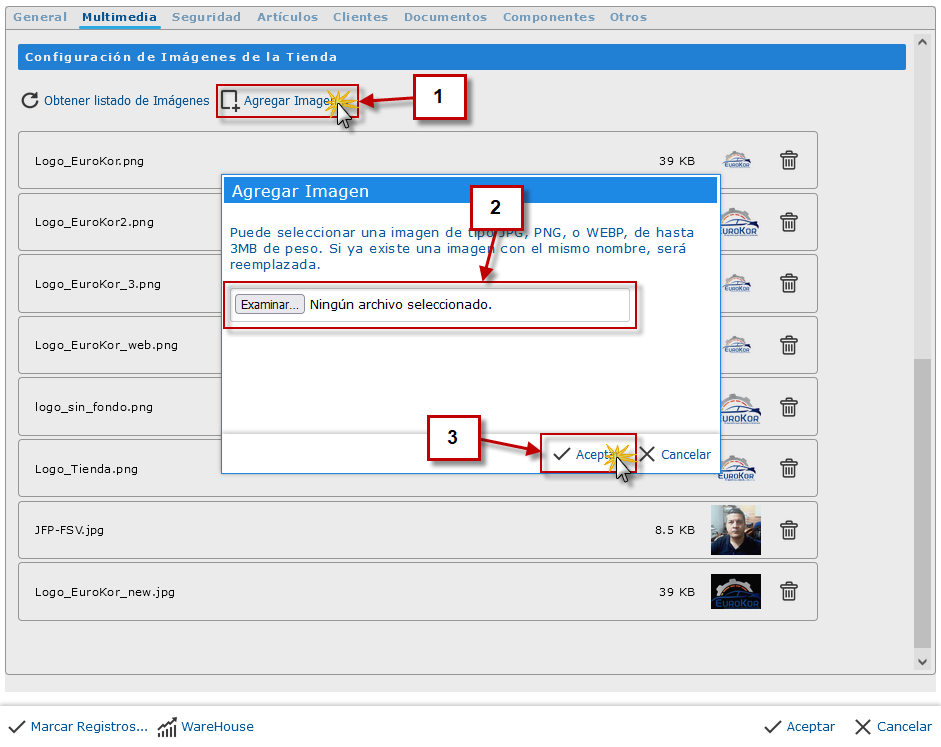This screenshot has height=747, width=941.
Task: Delete the Logo_EuroKor2.png image
Action: (x=789, y=222)
